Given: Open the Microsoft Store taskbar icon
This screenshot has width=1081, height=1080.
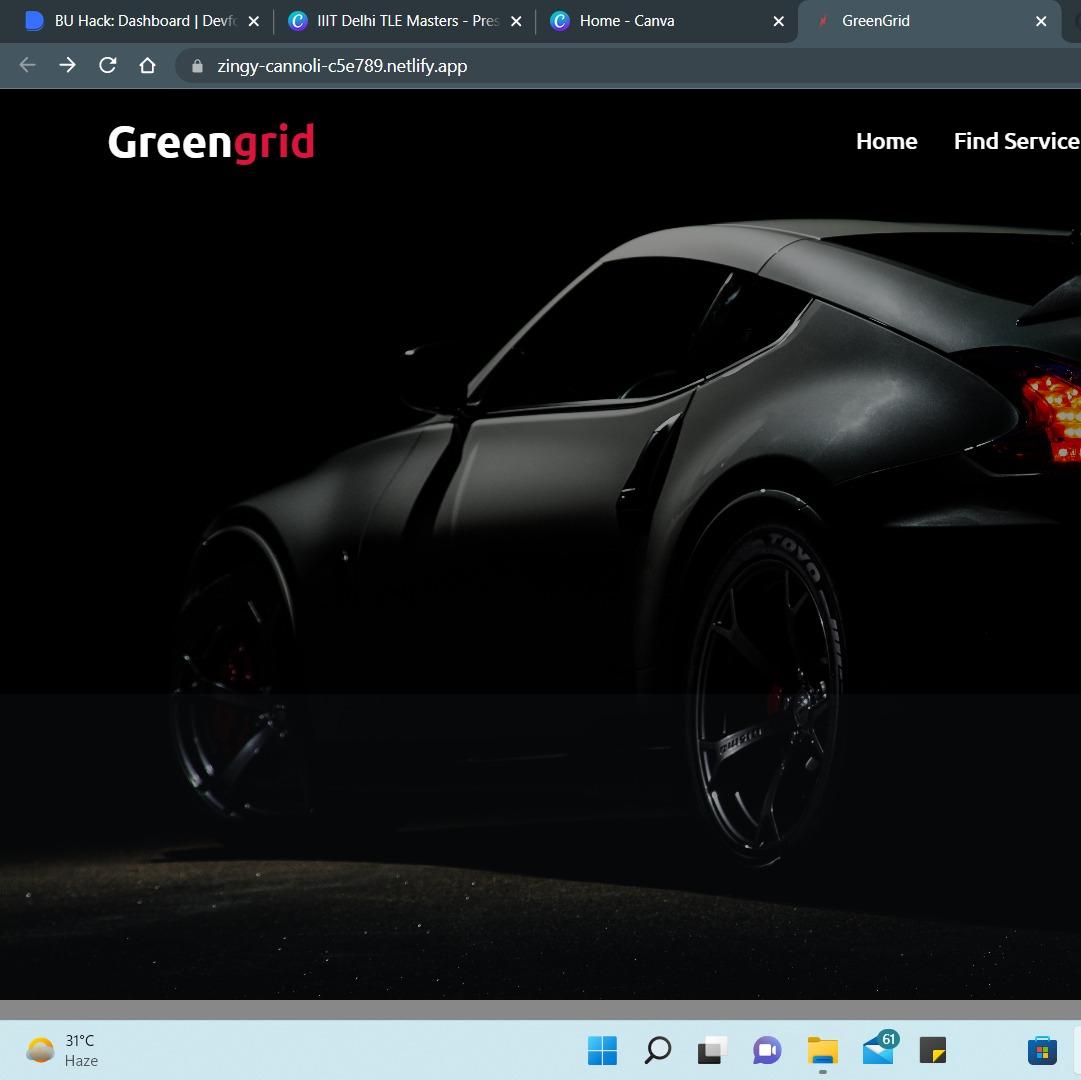Looking at the screenshot, I should pyautogui.click(x=1042, y=1050).
